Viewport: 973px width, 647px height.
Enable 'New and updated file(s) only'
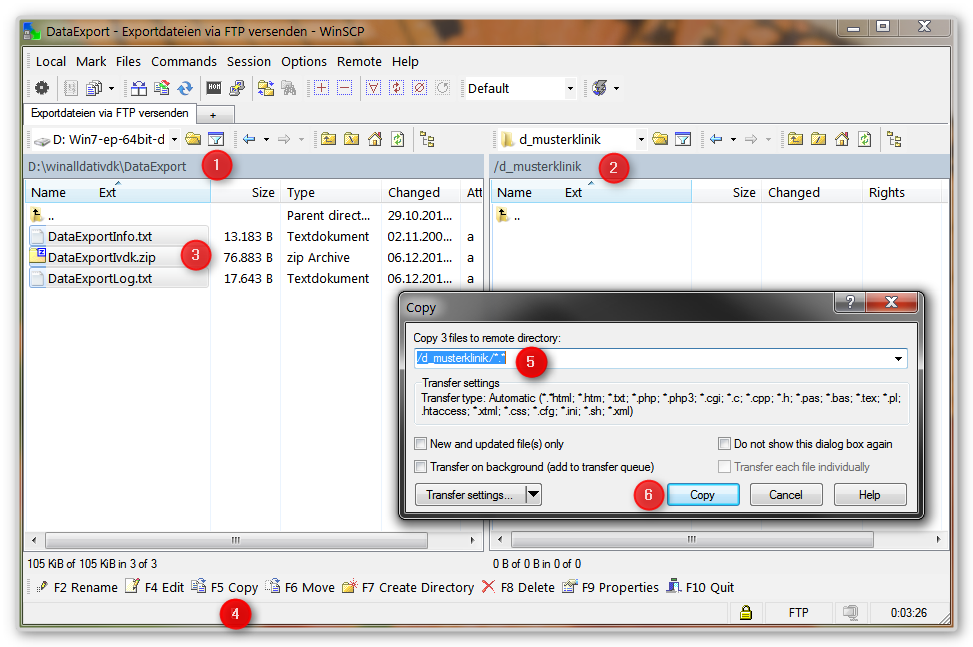click(421, 444)
